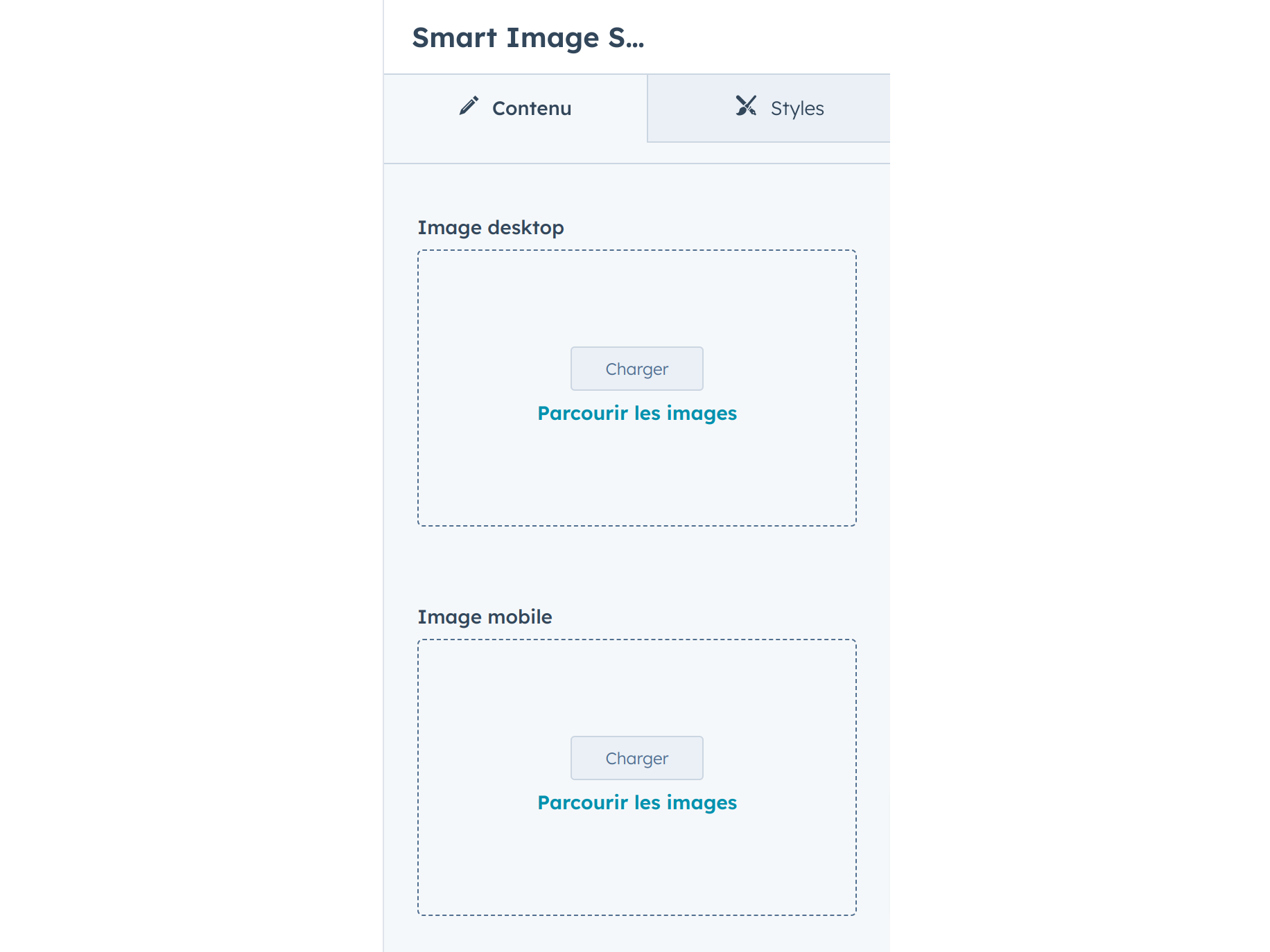Select the desktop image upload area
This screenshot has height=952, width=1270.
click(x=636, y=485)
